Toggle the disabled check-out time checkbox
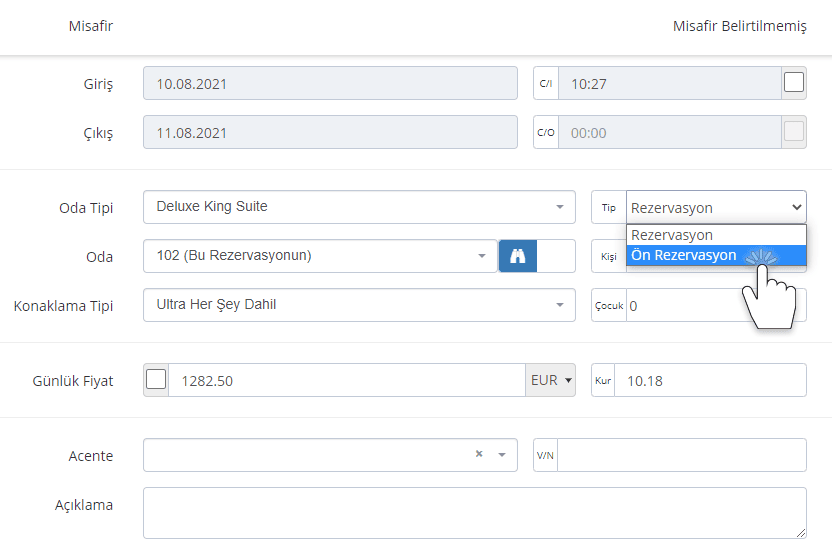This screenshot has width=832, height=554. pyautogui.click(x=794, y=132)
